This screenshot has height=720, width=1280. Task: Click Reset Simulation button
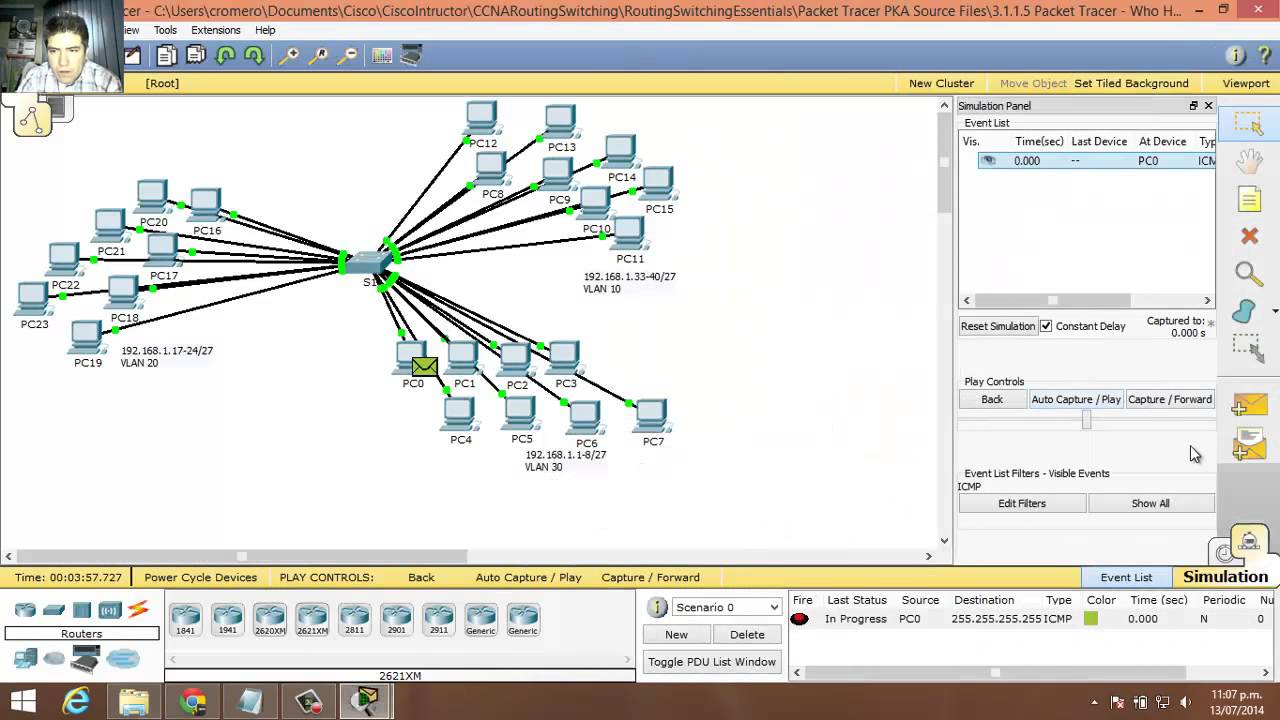(x=998, y=326)
